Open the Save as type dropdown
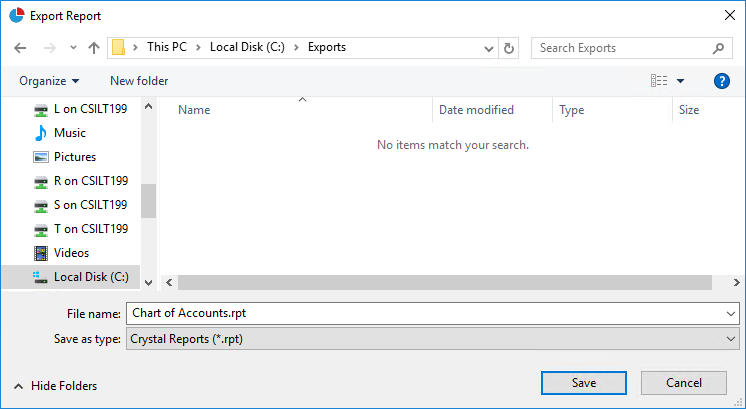 click(x=432, y=339)
